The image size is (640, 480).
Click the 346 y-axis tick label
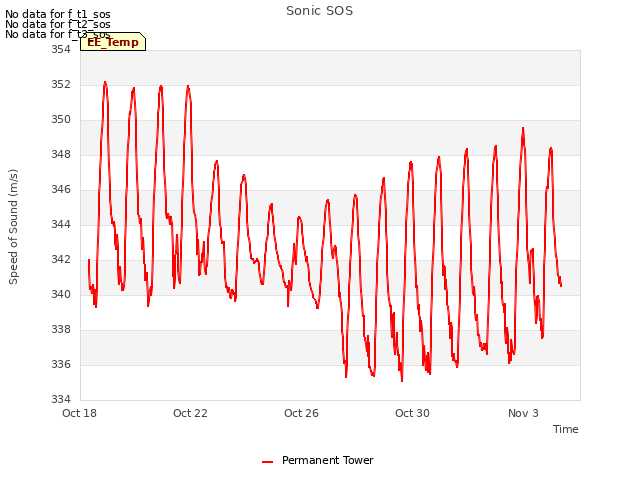pos(61,189)
